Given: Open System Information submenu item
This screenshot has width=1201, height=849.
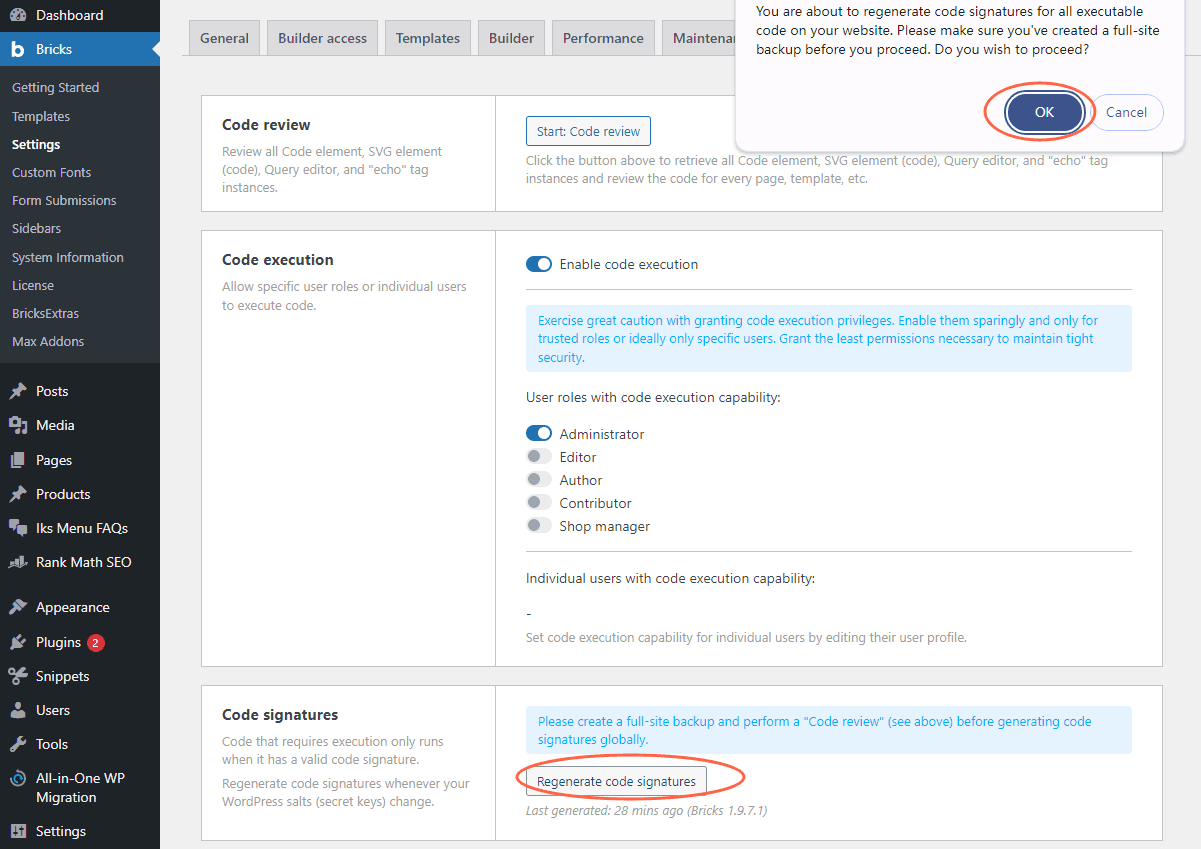Looking at the screenshot, I should click(68, 257).
